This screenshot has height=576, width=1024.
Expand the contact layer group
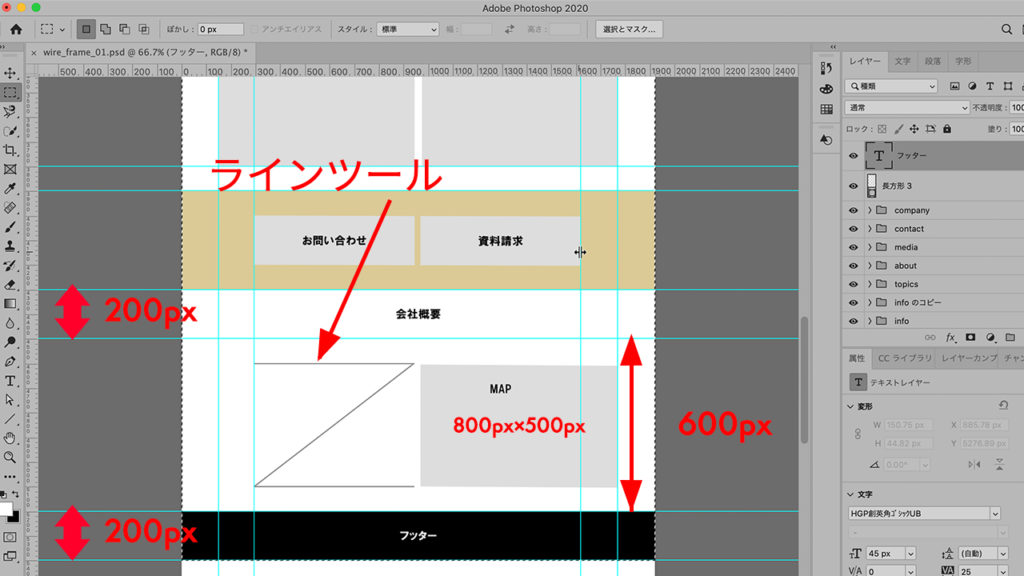tap(870, 229)
